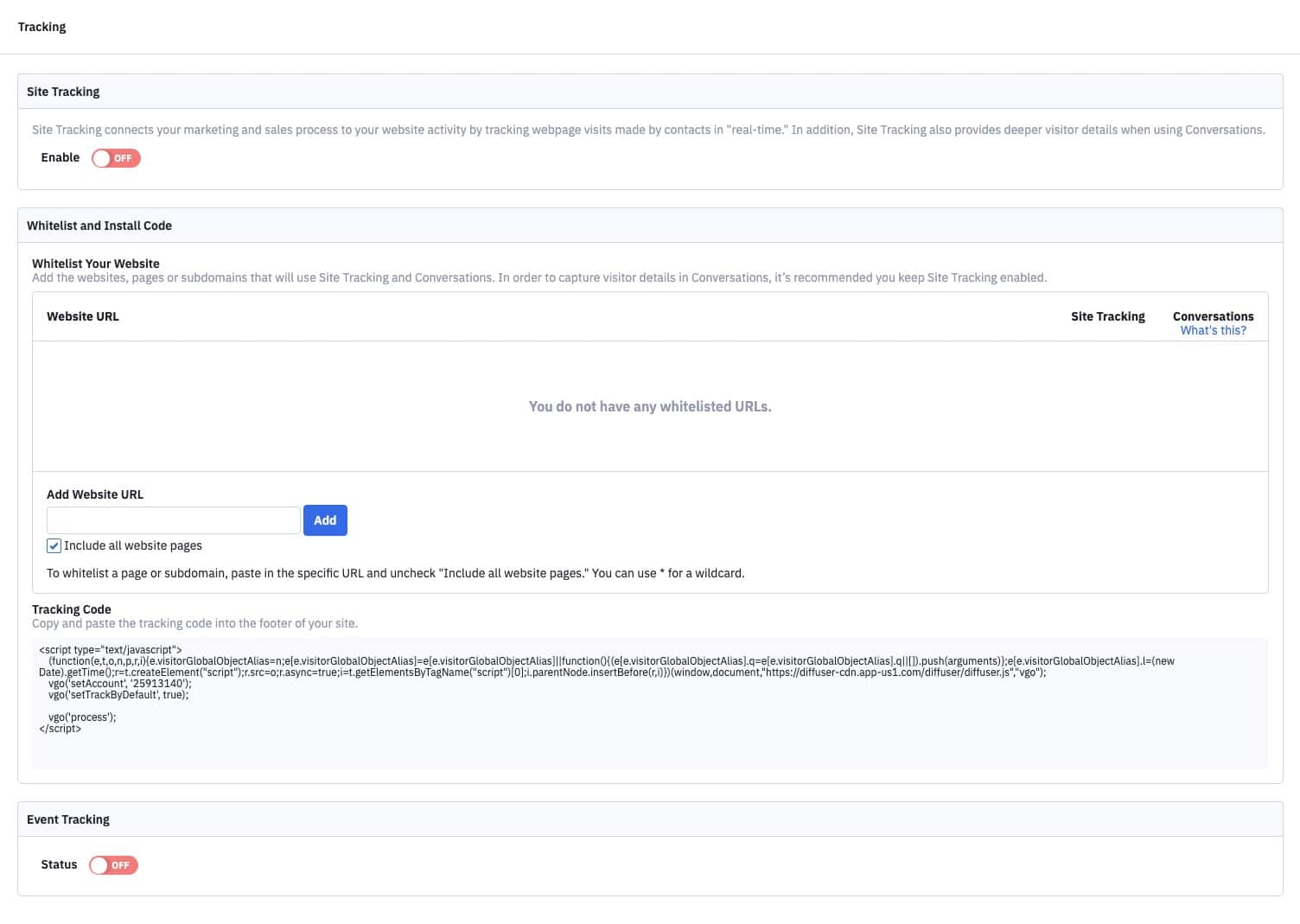Image resolution: width=1300 pixels, height=924 pixels.
Task: Click the wildcard whitelist instruction text
Action: pos(395,573)
